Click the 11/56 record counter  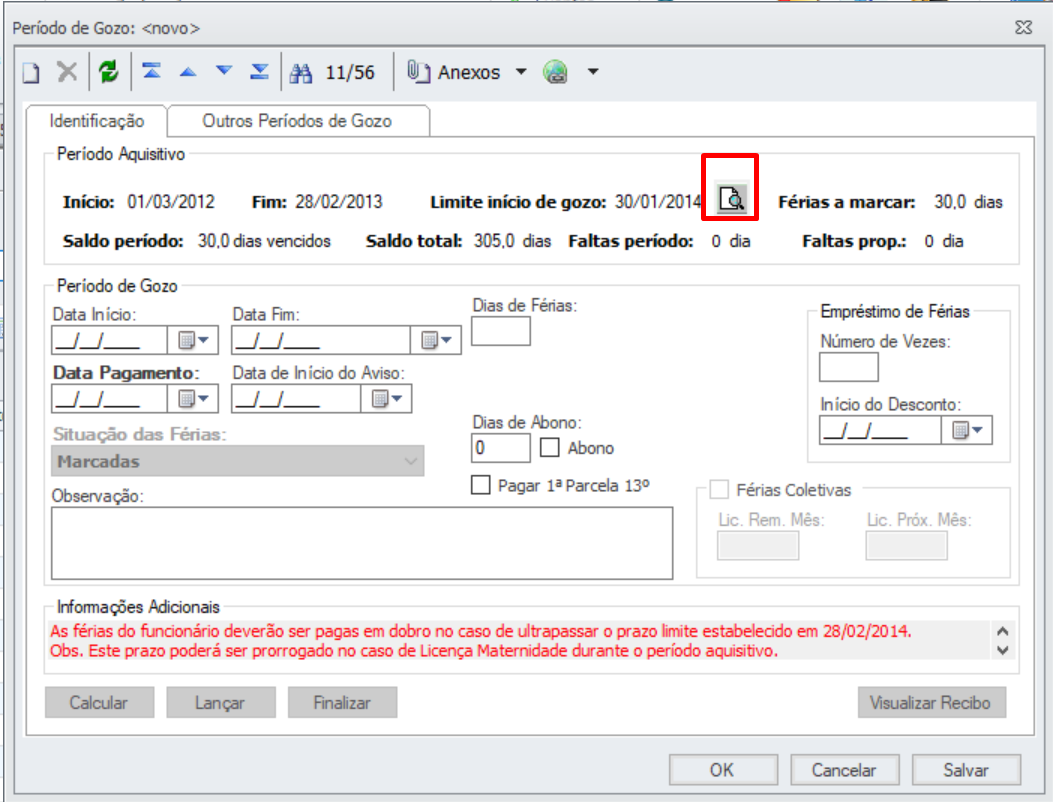pyautogui.click(x=350, y=73)
